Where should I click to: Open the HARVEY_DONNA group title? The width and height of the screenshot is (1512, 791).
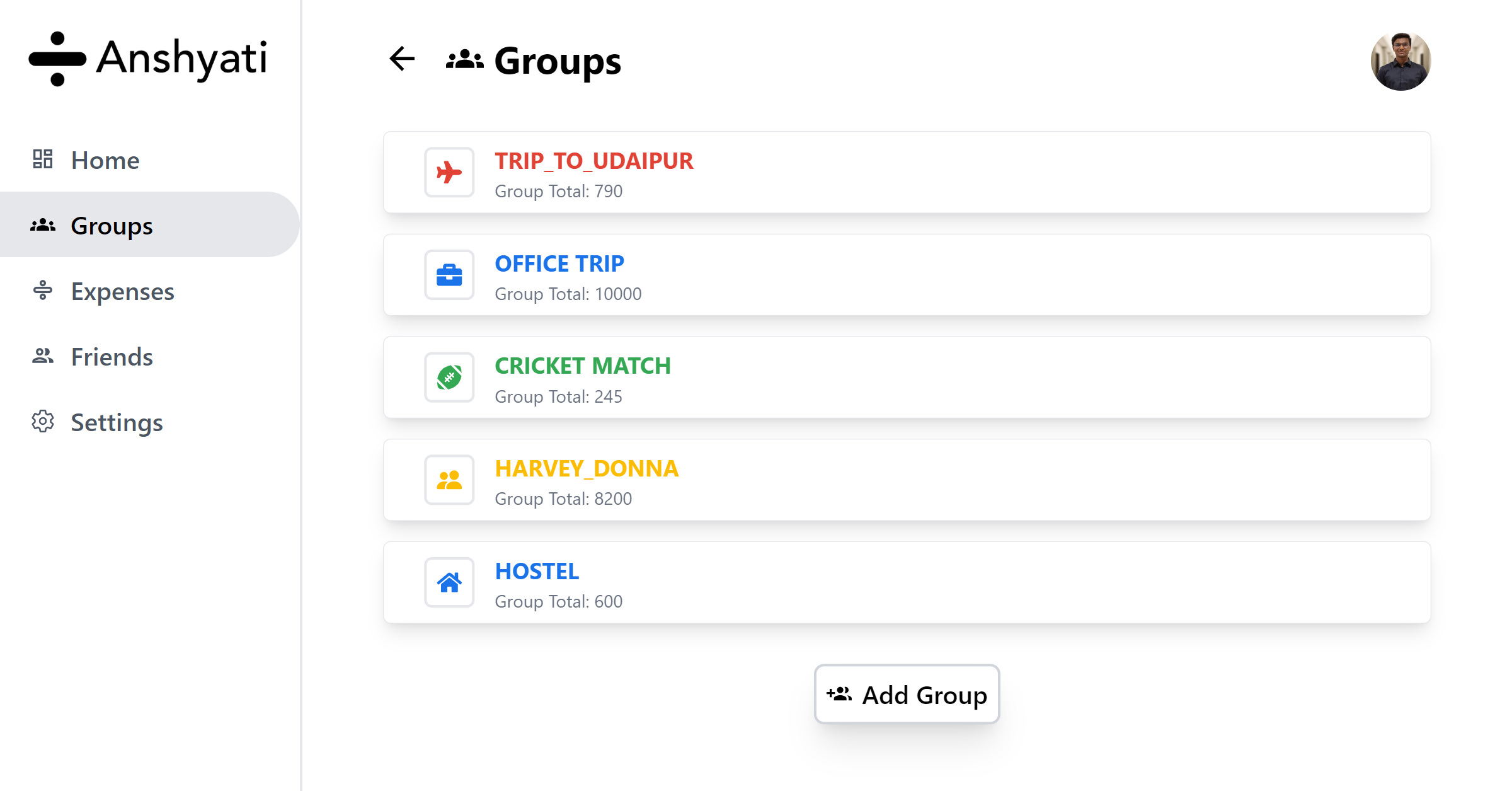(x=587, y=468)
